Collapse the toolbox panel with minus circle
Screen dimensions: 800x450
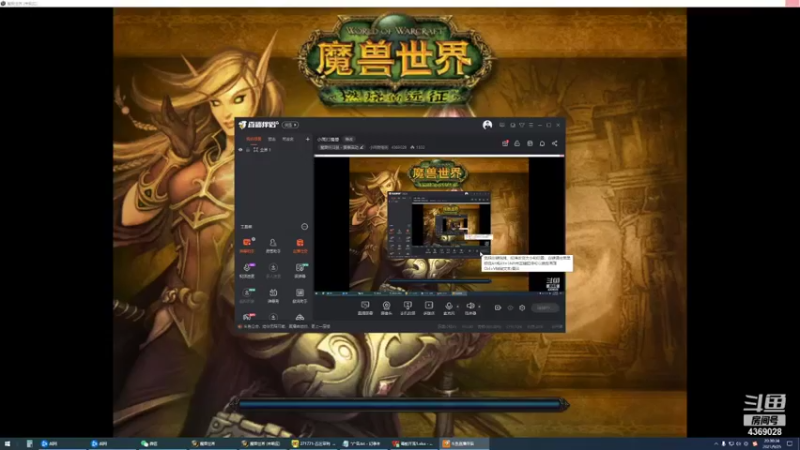coord(305,227)
